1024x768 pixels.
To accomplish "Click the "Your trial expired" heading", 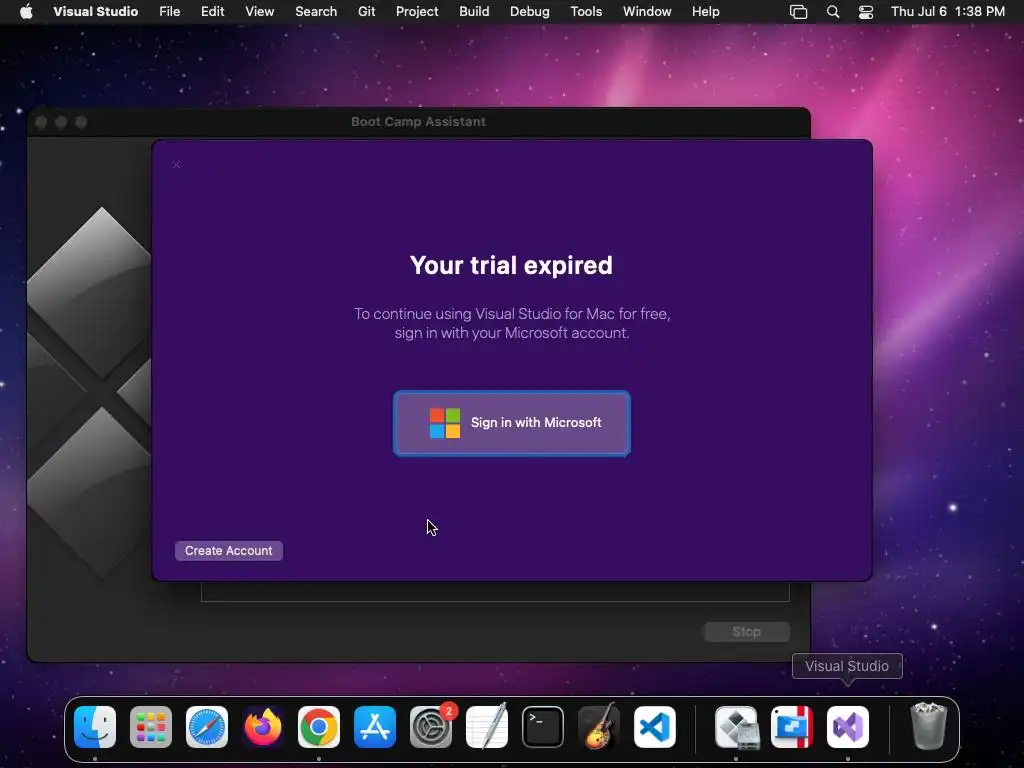I will click(x=511, y=265).
